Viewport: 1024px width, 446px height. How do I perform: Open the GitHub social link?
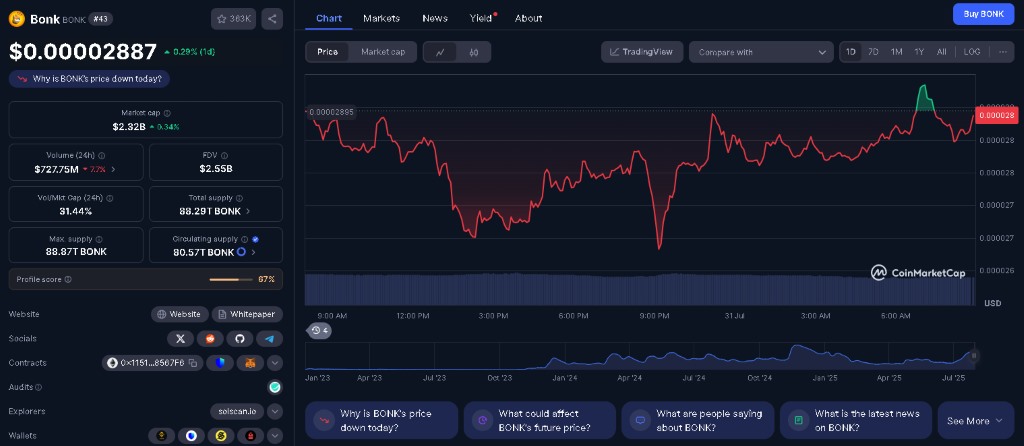tap(240, 339)
